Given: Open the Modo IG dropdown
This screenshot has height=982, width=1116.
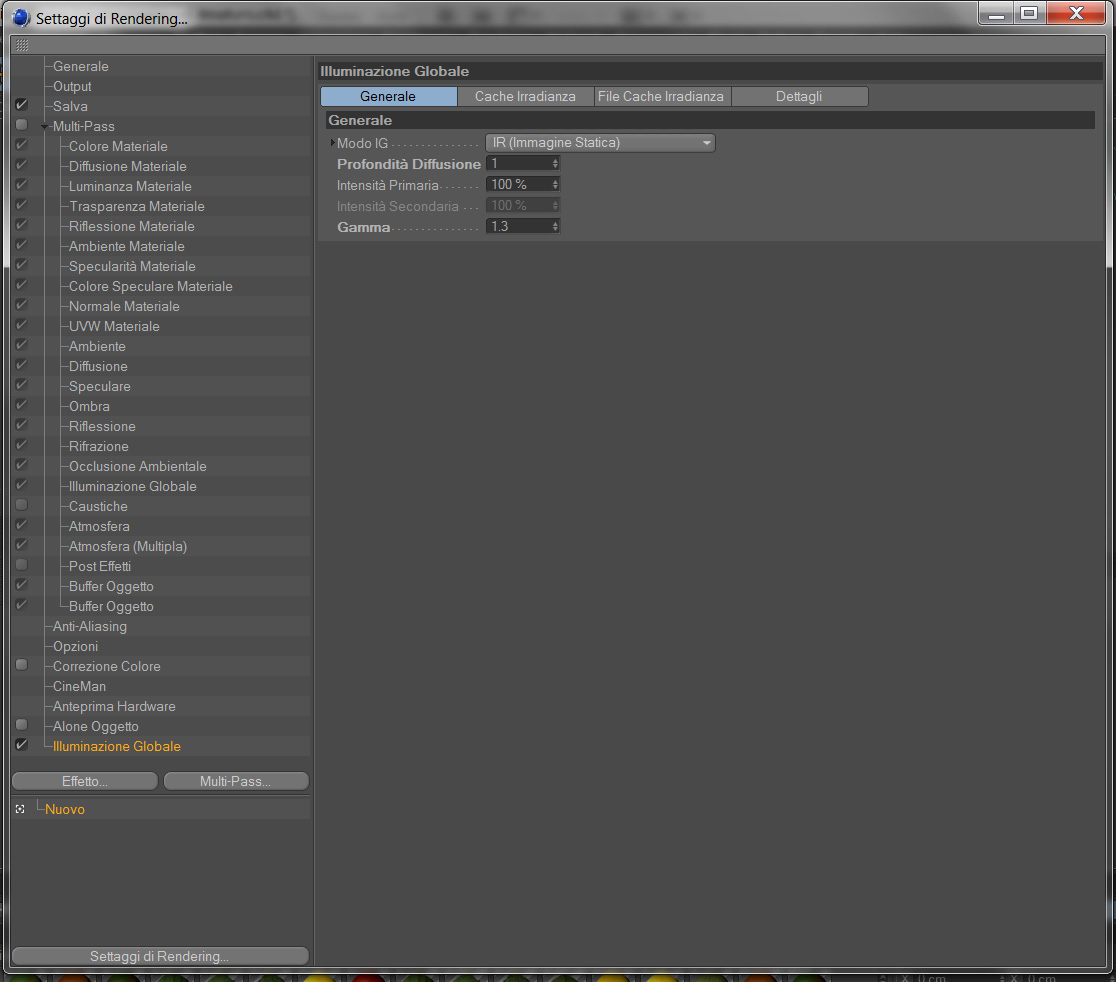Looking at the screenshot, I should tap(600, 143).
